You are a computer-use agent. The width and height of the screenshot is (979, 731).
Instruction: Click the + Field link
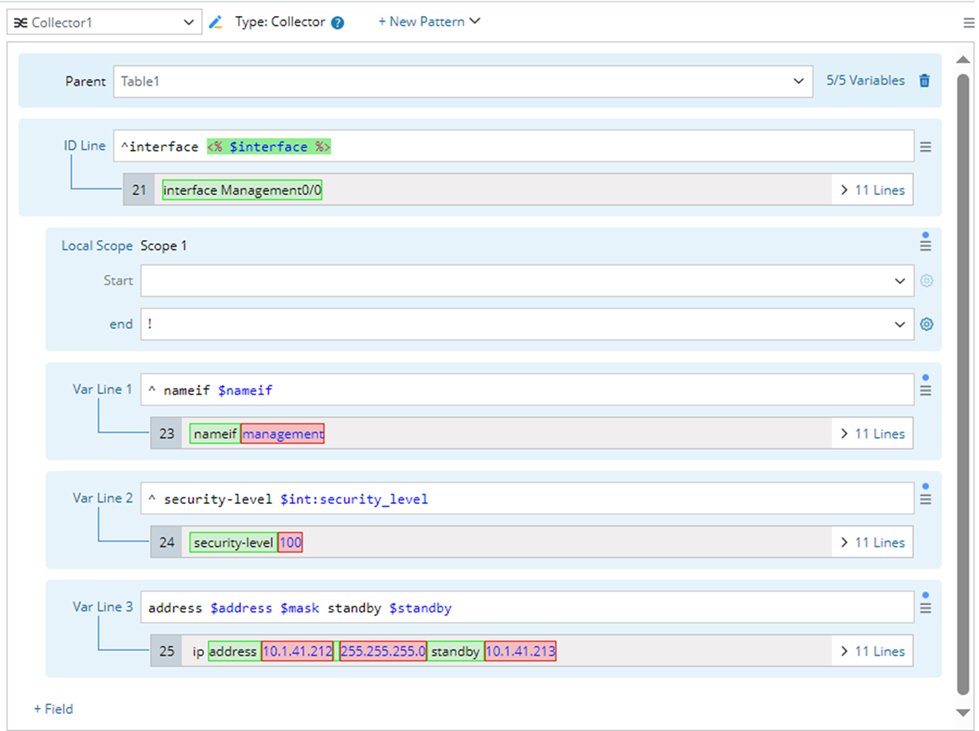coord(54,709)
